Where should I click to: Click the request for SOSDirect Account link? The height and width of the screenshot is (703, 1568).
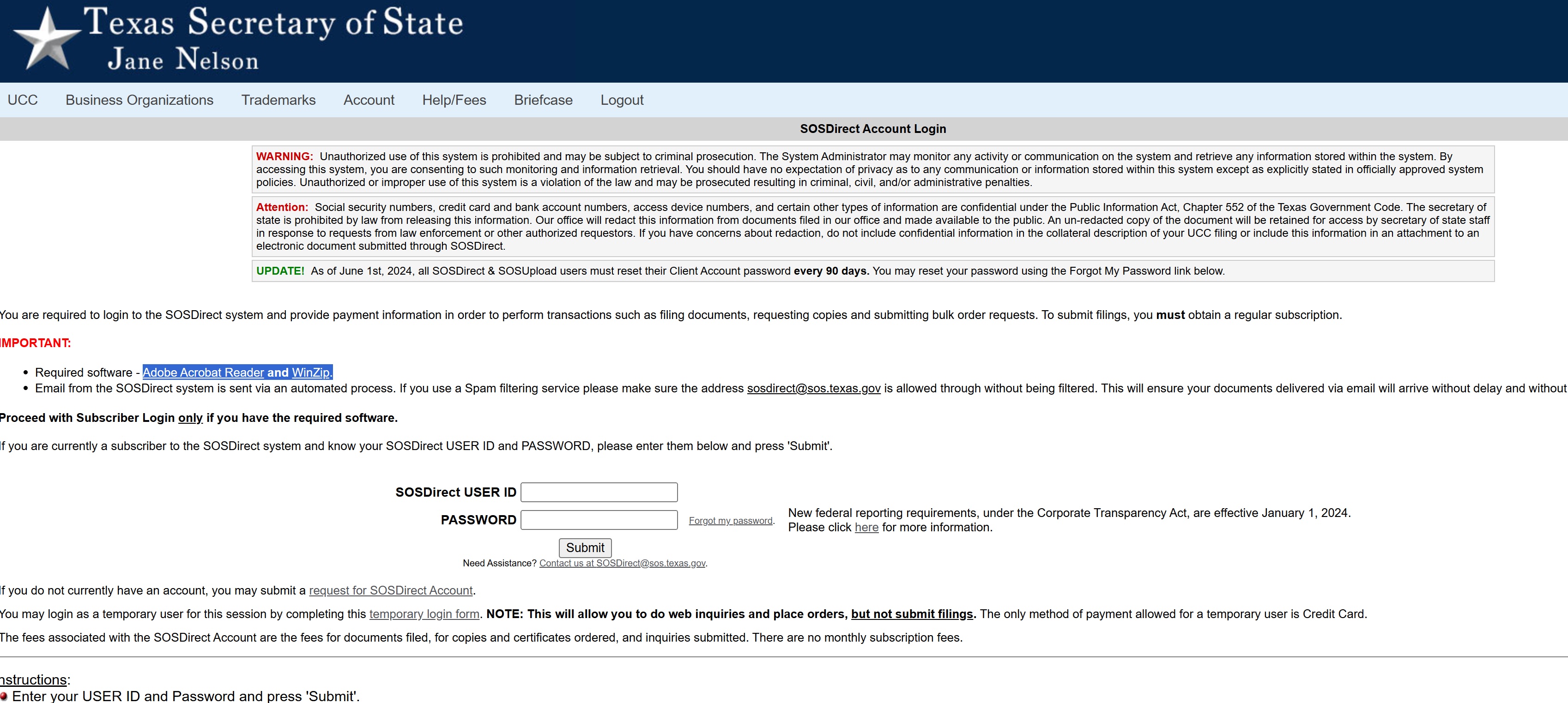pyautogui.click(x=390, y=590)
